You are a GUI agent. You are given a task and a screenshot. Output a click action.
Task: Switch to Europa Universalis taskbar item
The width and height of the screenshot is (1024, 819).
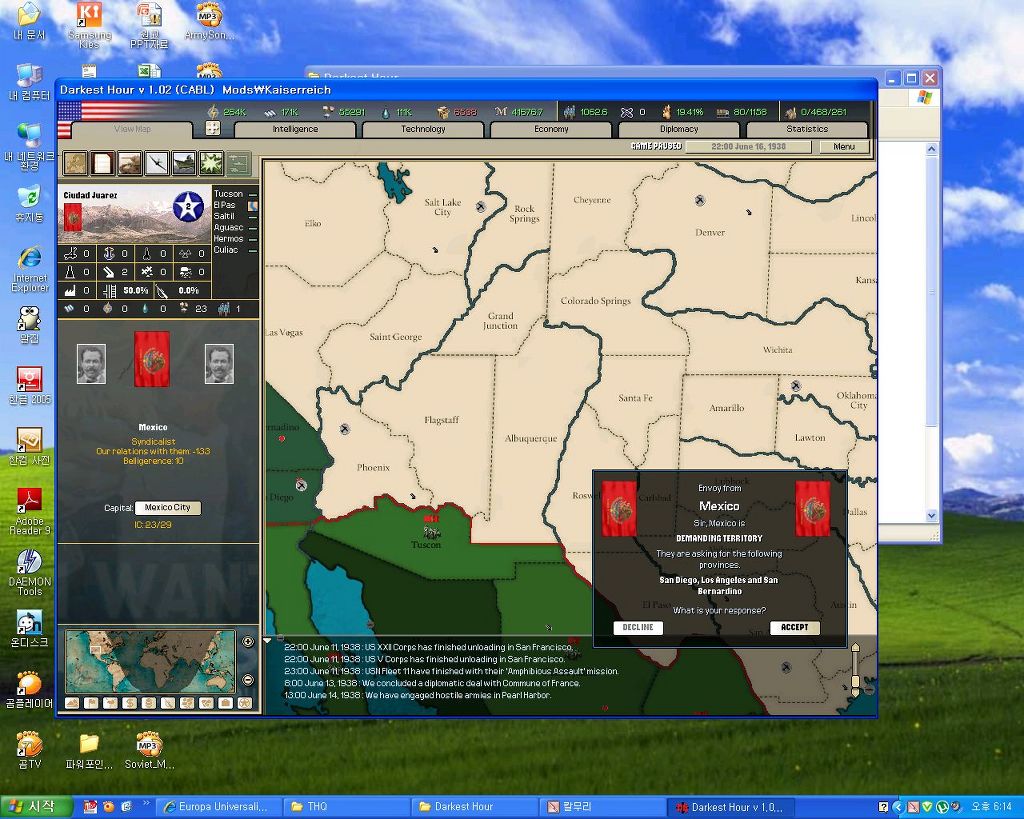coord(221,807)
